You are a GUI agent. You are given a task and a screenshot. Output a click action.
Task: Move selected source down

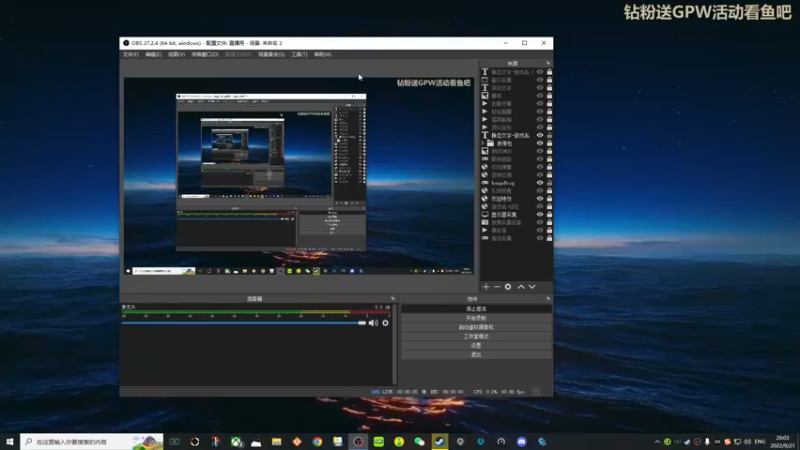click(x=532, y=287)
